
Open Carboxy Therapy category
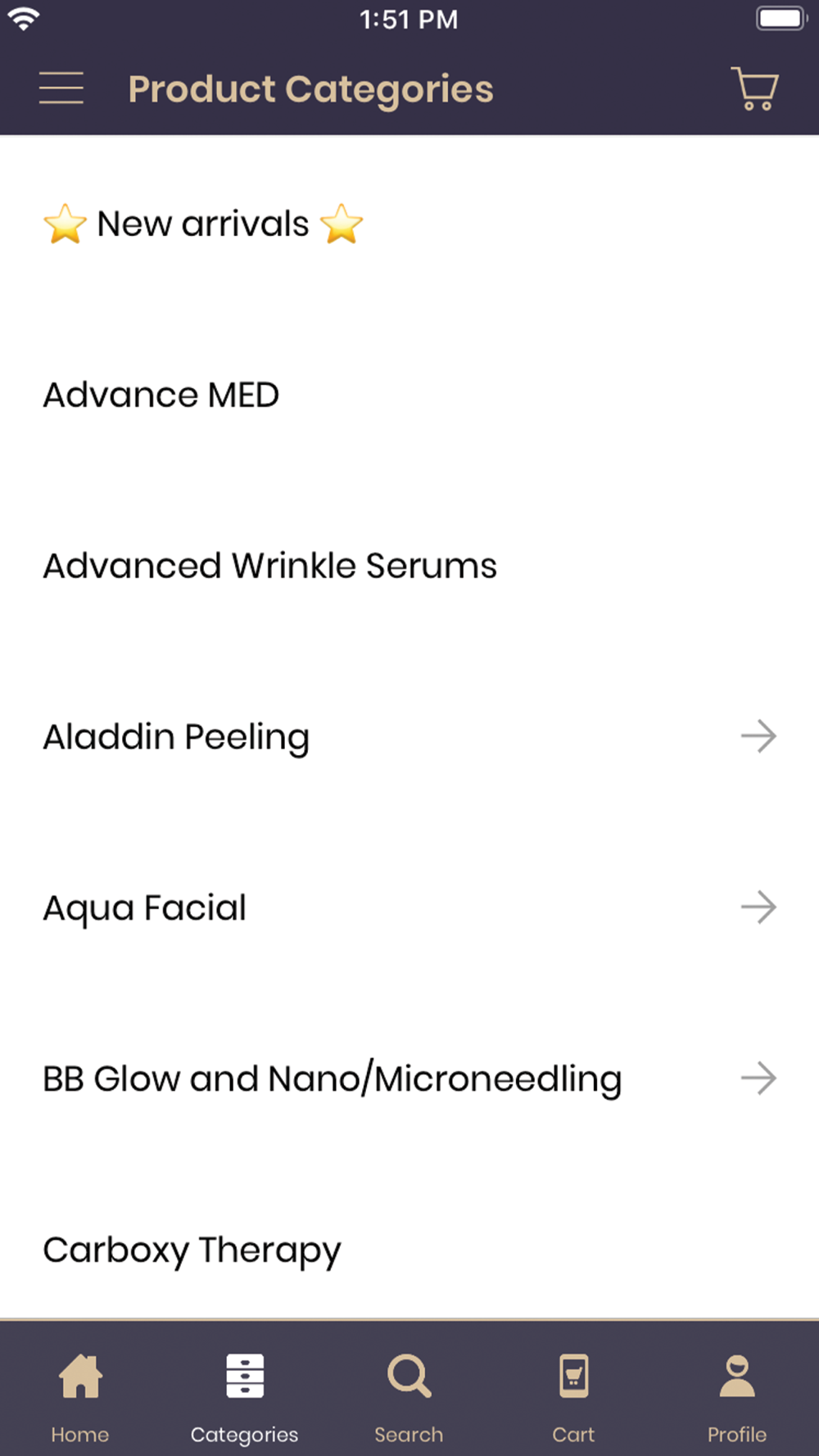[409, 1250]
